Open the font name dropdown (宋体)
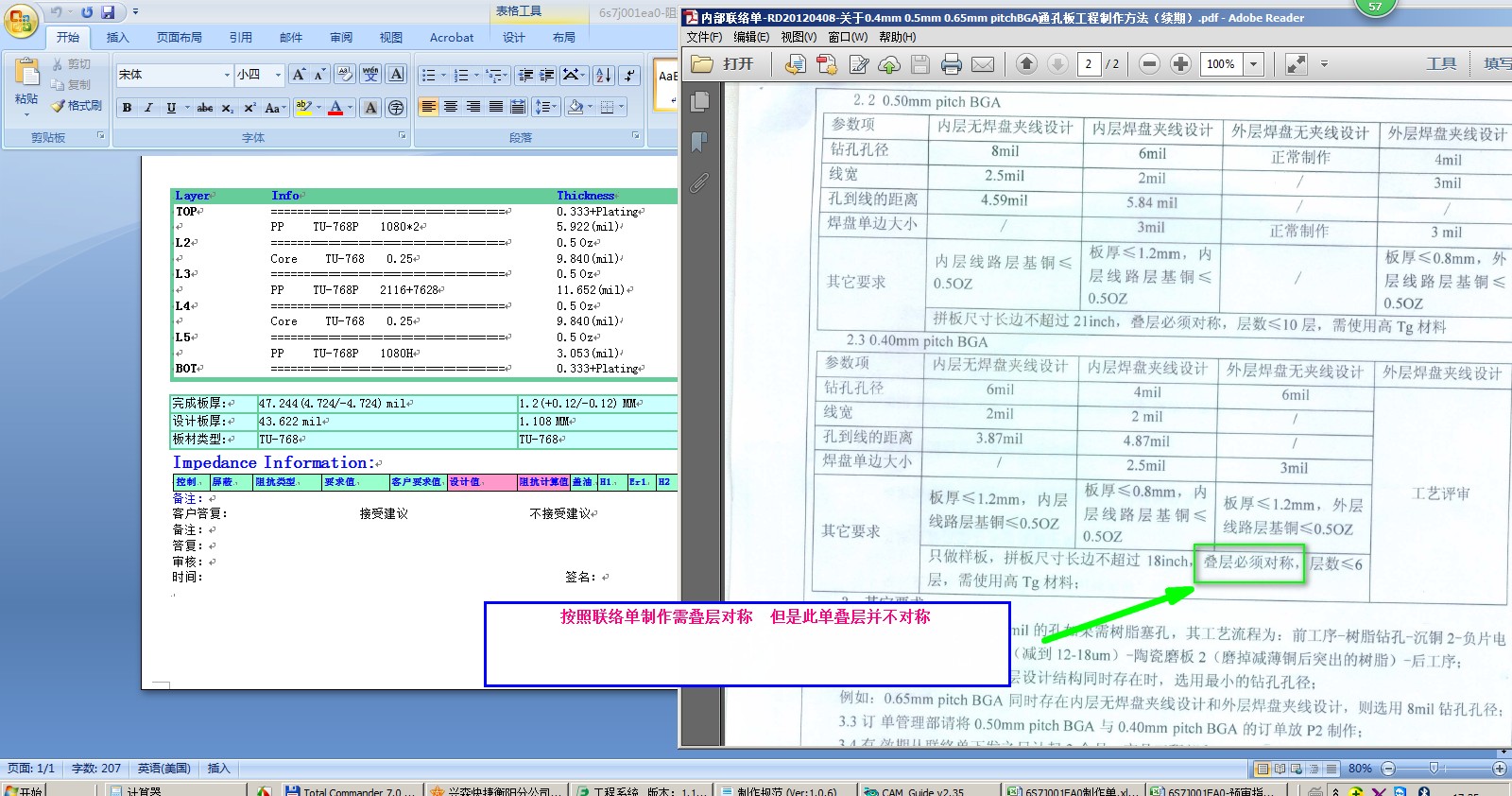 coord(227,75)
